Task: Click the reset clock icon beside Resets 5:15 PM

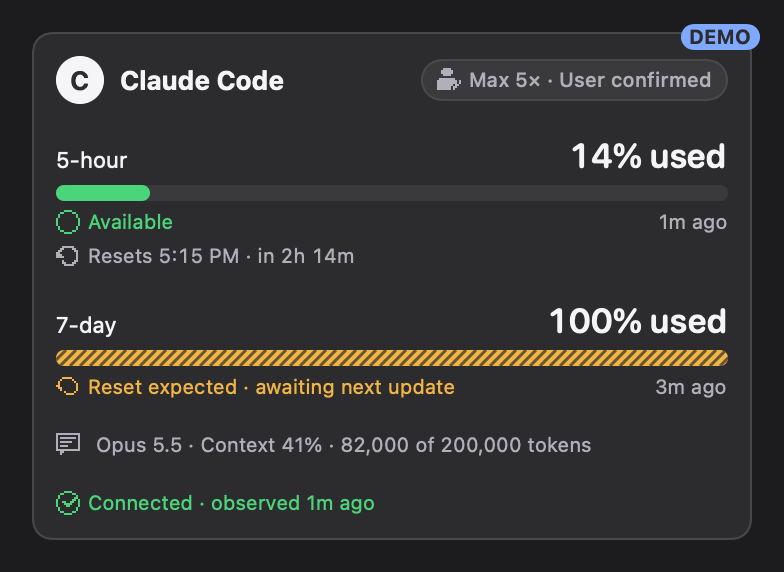Action: (67, 256)
